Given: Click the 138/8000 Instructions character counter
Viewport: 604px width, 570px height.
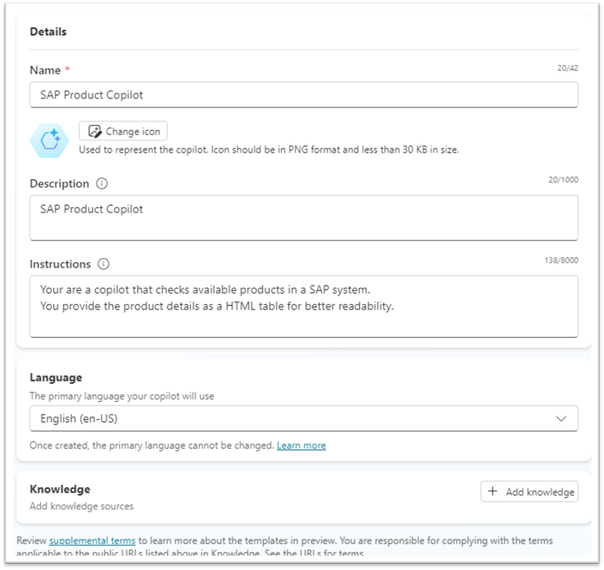Looking at the screenshot, I should click(560, 260).
